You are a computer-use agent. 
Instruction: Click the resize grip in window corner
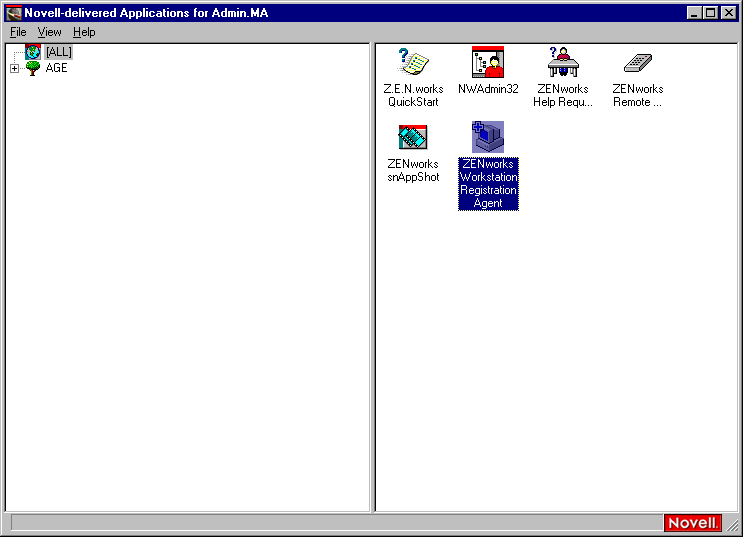click(732, 525)
